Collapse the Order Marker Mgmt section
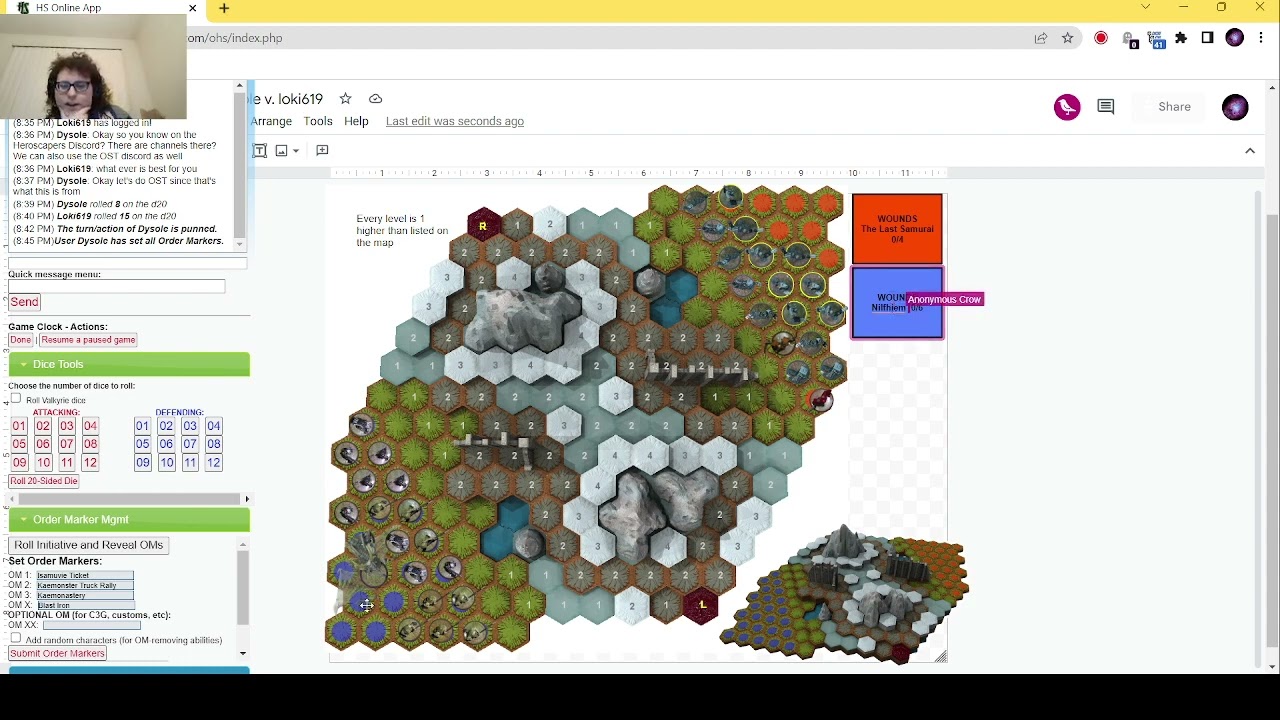 tap(129, 519)
